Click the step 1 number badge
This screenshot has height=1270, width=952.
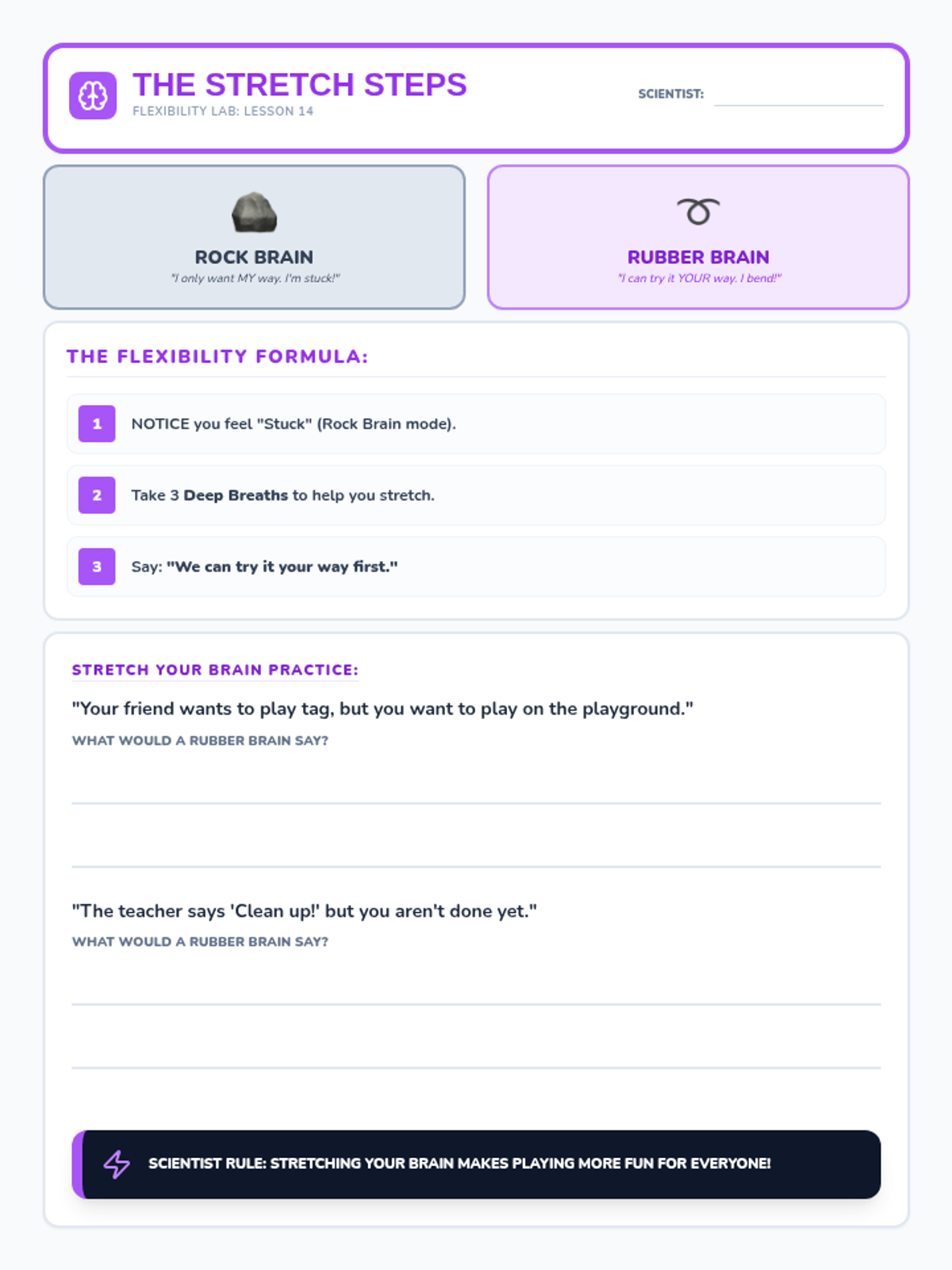[x=97, y=424]
